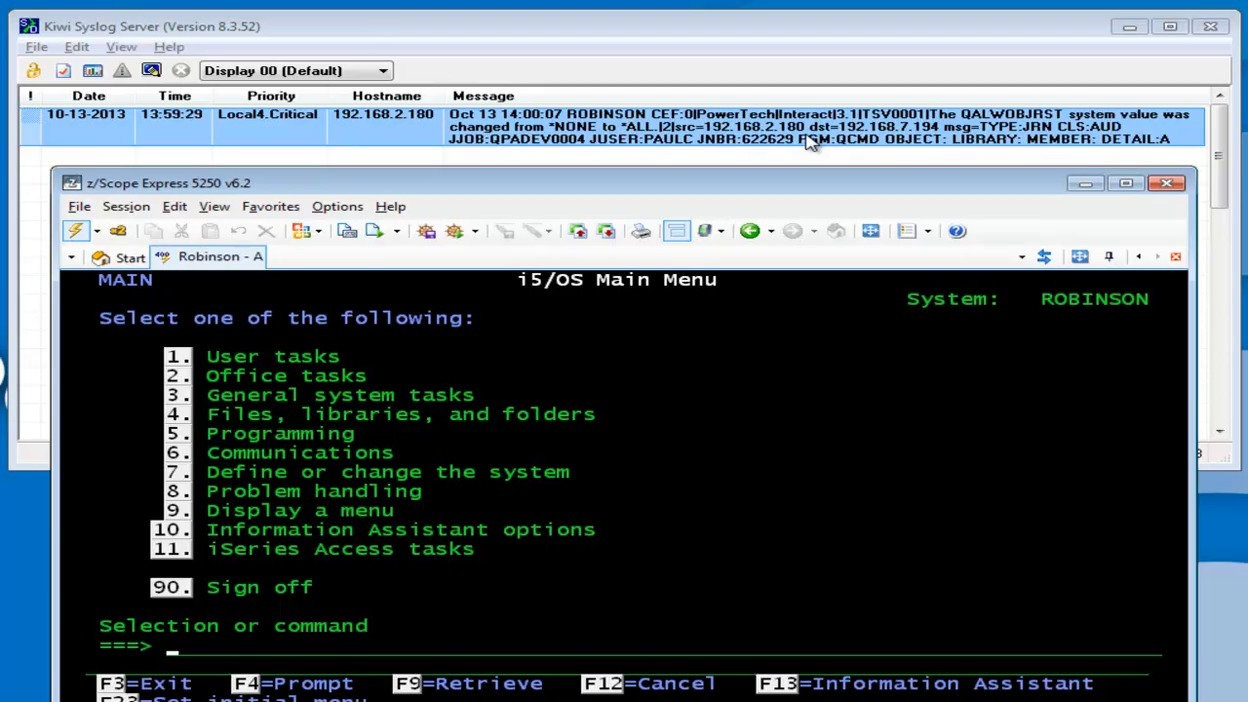Select the padlock icon in Kiwi toolbar
This screenshot has height=702, width=1248.
coord(32,70)
